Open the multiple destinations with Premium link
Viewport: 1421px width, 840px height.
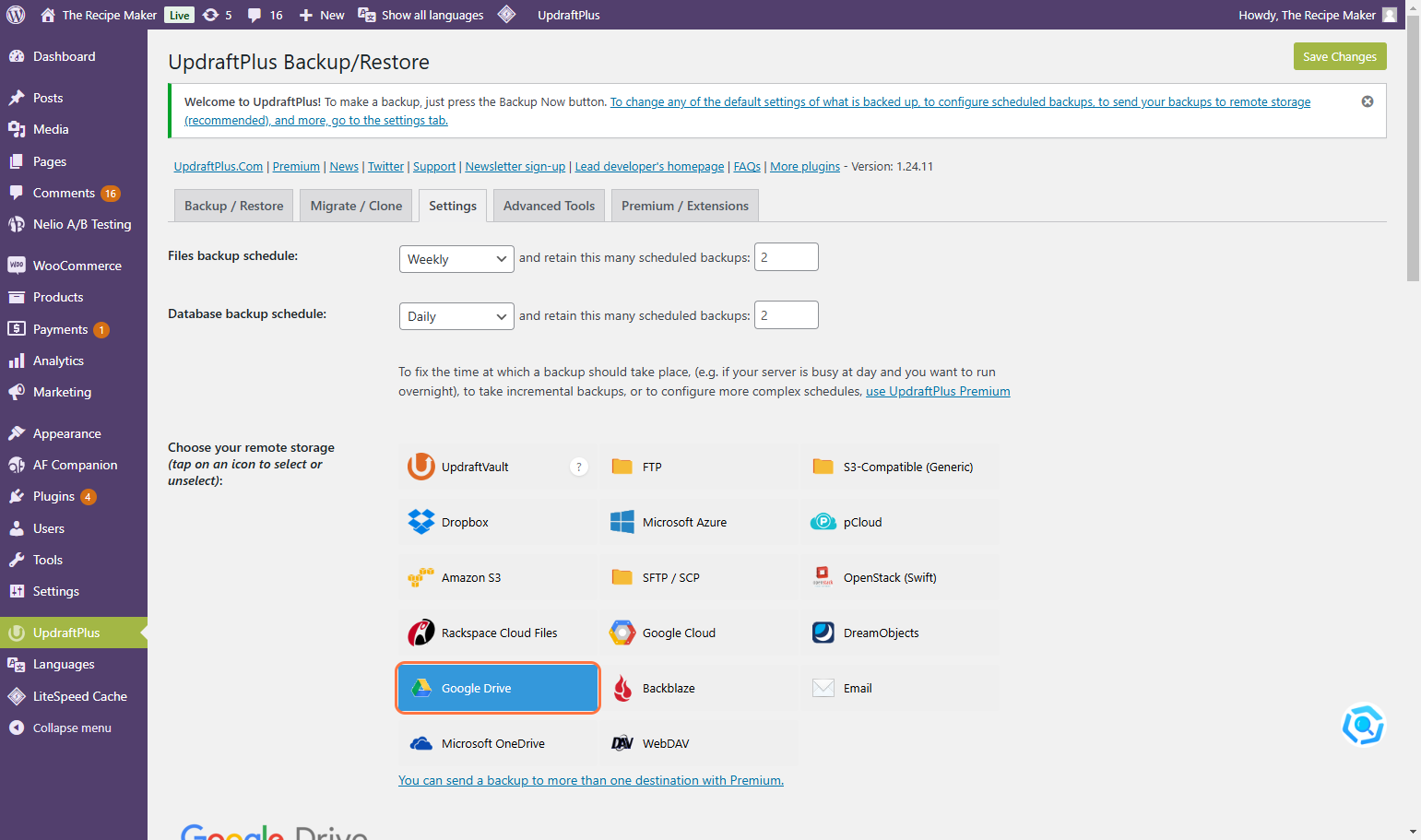tap(591, 780)
